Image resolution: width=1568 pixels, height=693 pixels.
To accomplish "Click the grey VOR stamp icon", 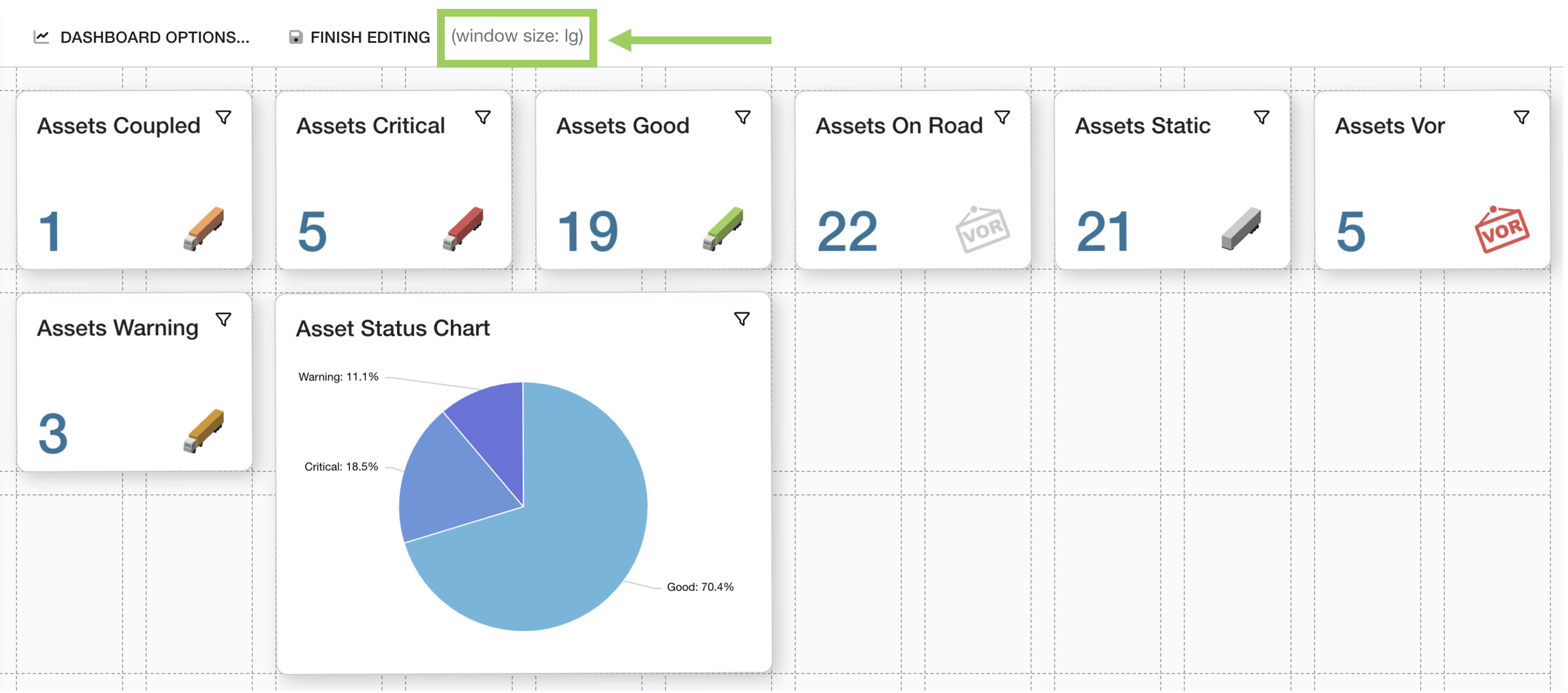I will [982, 229].
